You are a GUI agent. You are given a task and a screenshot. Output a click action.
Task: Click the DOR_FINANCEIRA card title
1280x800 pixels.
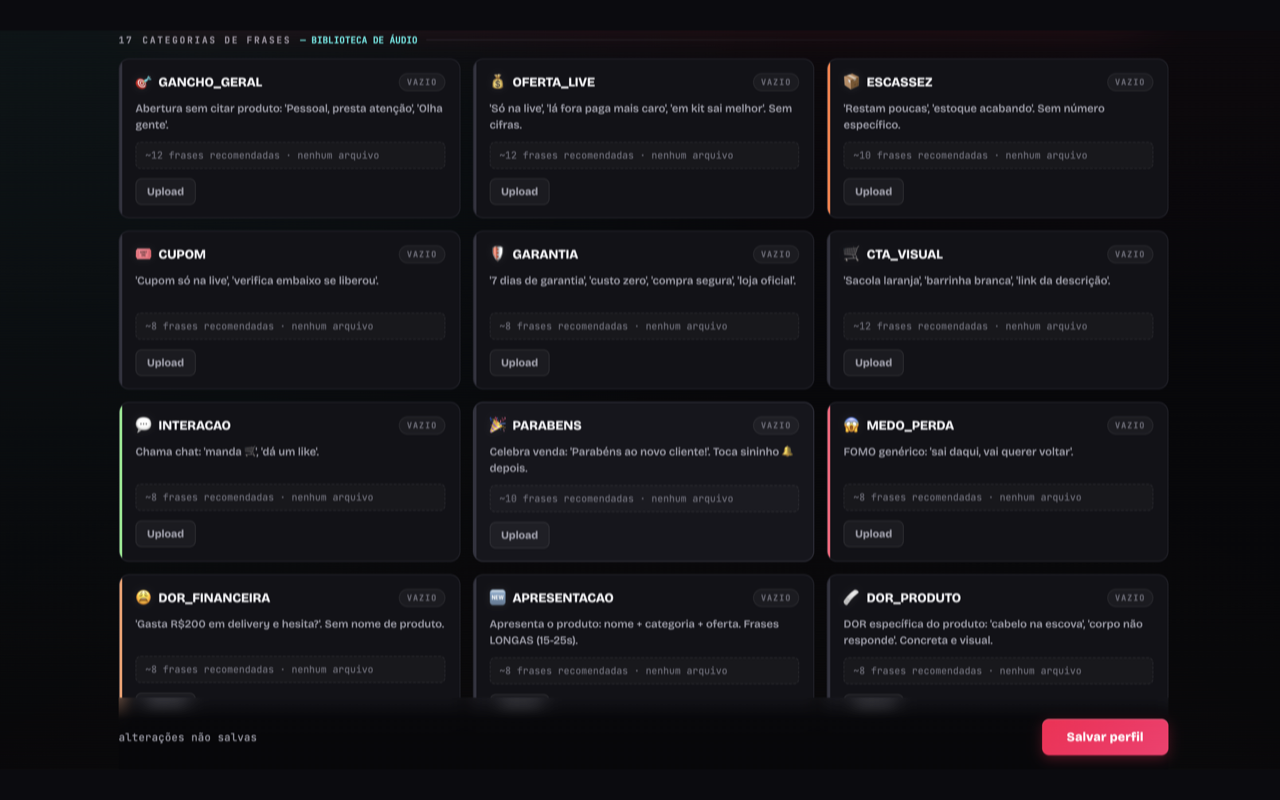click(x=214, y=597)
